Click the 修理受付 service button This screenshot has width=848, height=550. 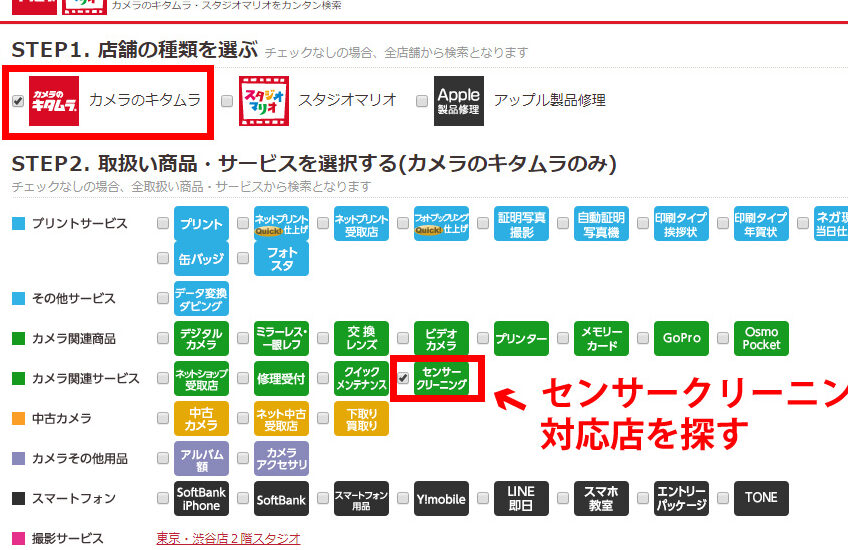(x=281, y=378)
